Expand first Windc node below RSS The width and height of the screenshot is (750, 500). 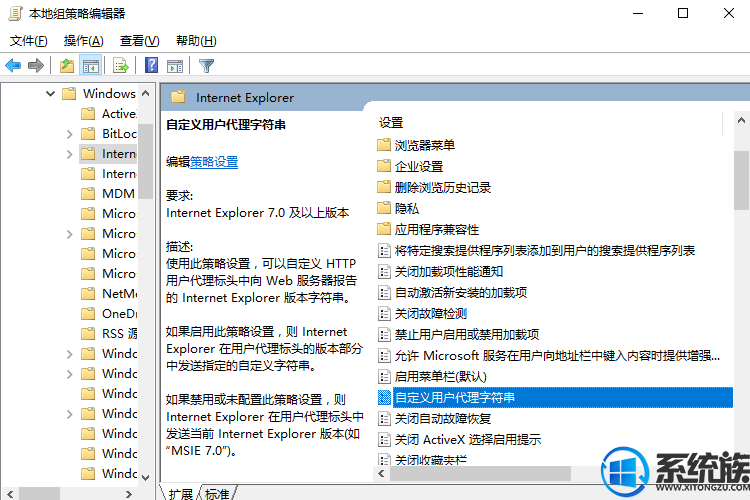[69, 354]
